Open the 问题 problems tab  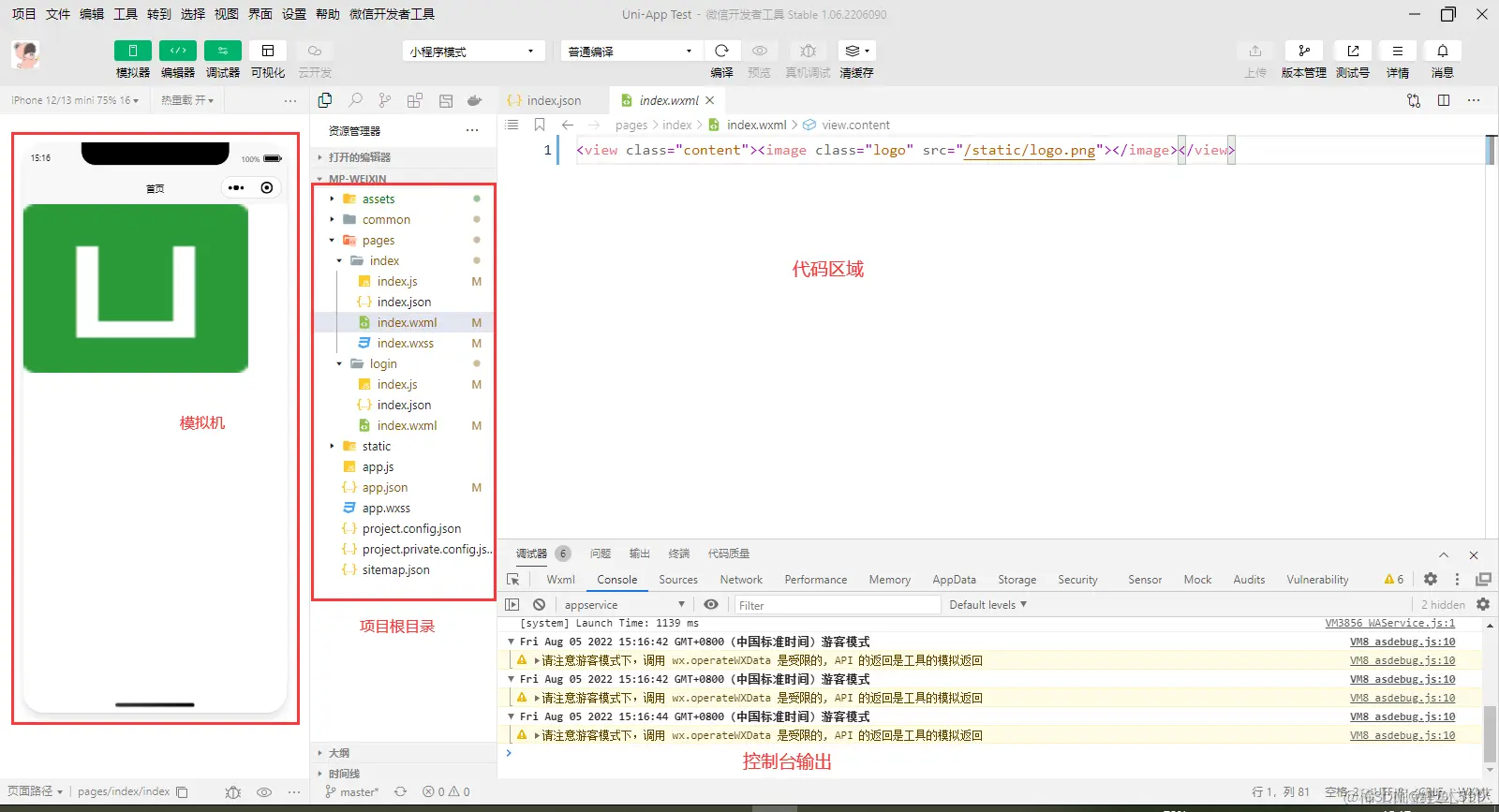601,554
